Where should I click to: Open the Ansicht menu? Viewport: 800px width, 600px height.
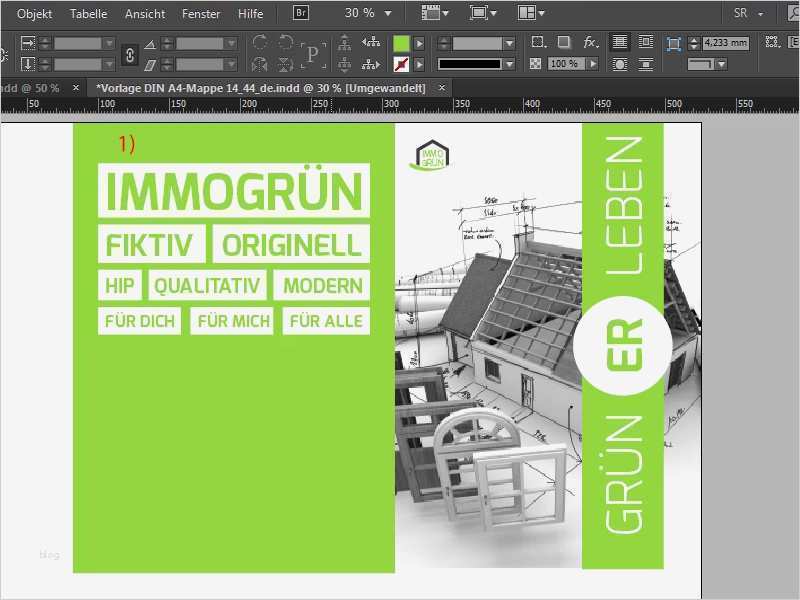click(x=145, y=14)
